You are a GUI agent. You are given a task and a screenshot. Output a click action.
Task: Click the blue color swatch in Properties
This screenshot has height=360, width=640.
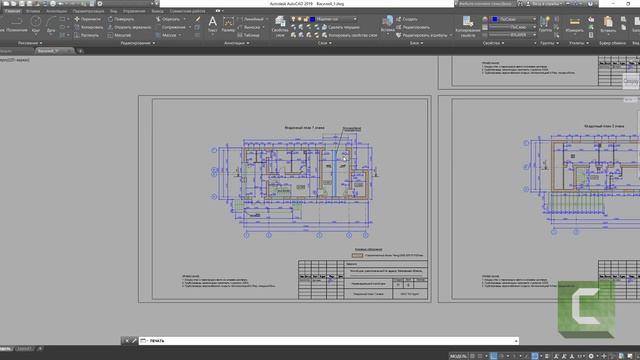coord(495,19)
